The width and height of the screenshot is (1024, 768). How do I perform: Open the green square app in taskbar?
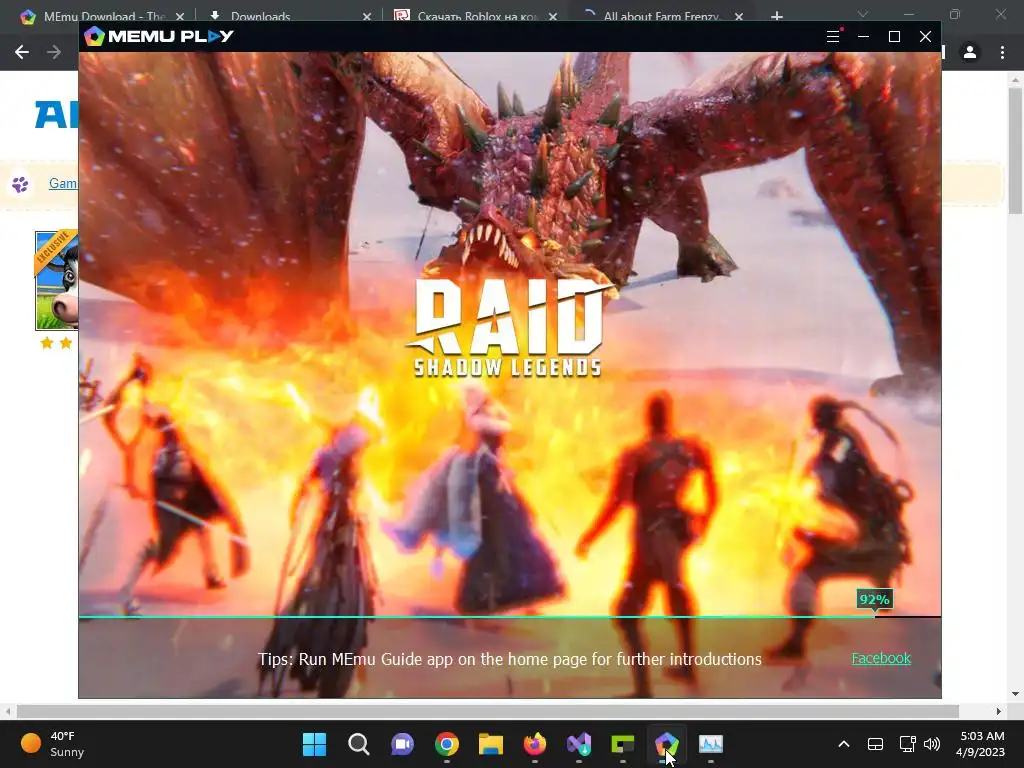tap(622, 744)
